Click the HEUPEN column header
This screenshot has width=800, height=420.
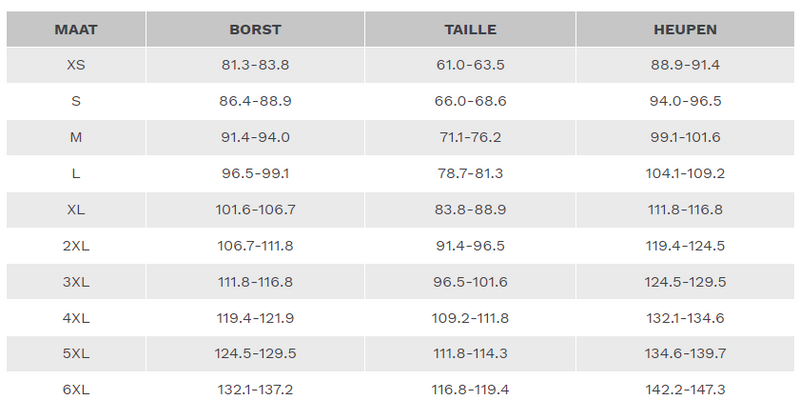[x=685, y=29]
